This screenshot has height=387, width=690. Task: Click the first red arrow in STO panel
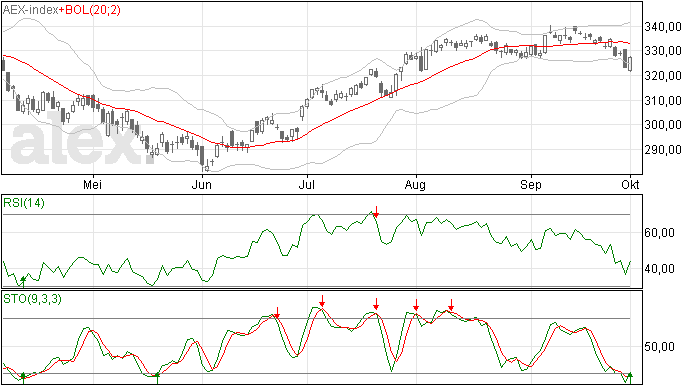tap(277, 312)
